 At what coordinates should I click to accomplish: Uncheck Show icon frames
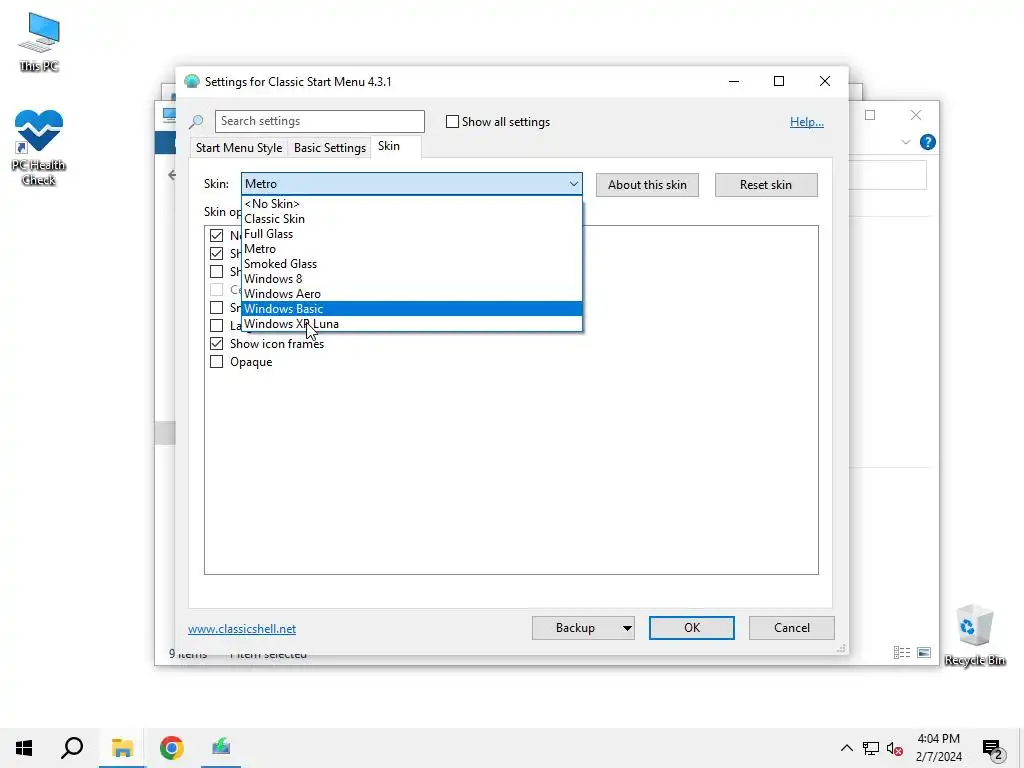point(216,344)
